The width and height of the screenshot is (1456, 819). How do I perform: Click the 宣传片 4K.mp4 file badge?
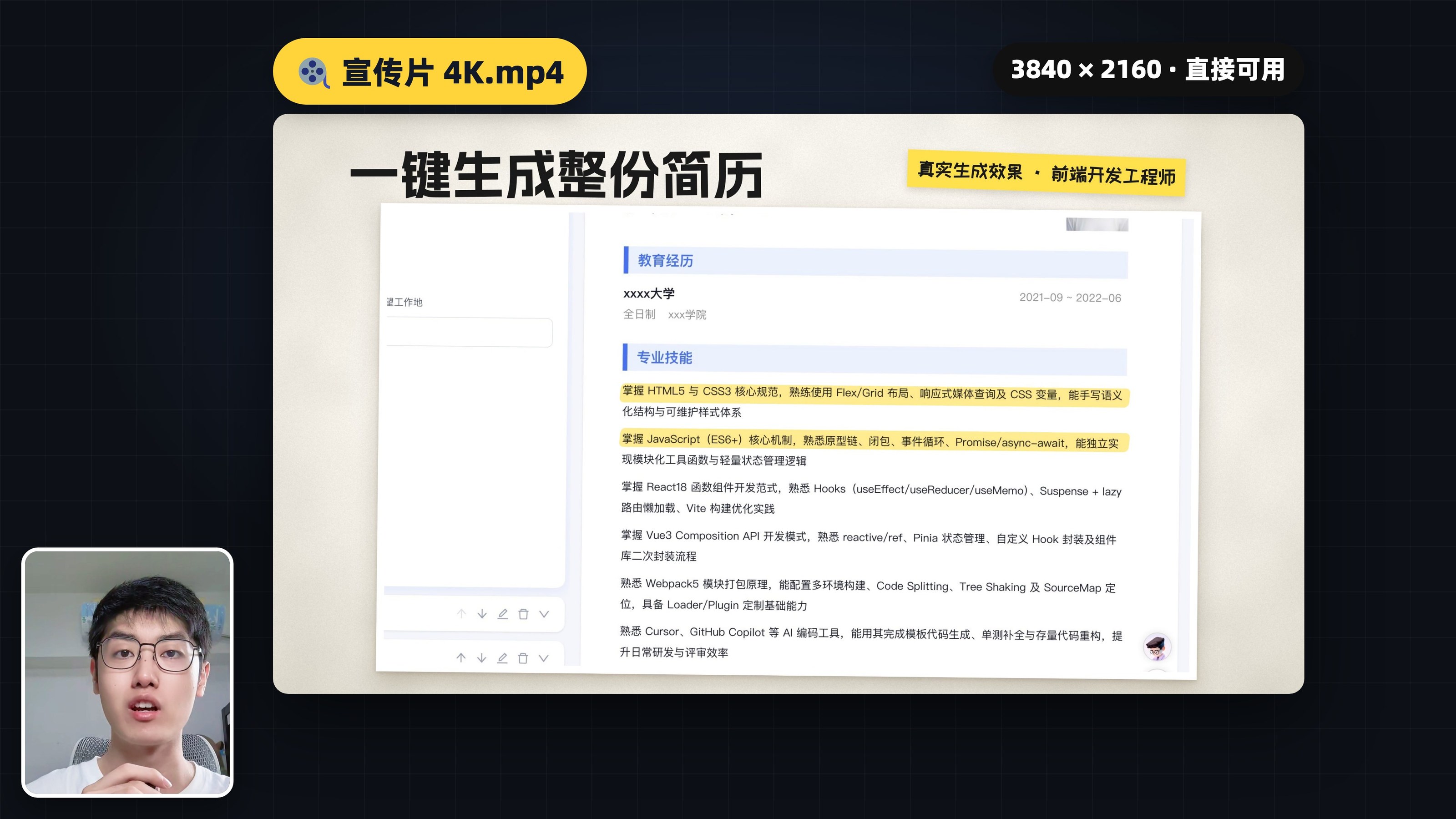pyautogui.click(x=430, y=72)
